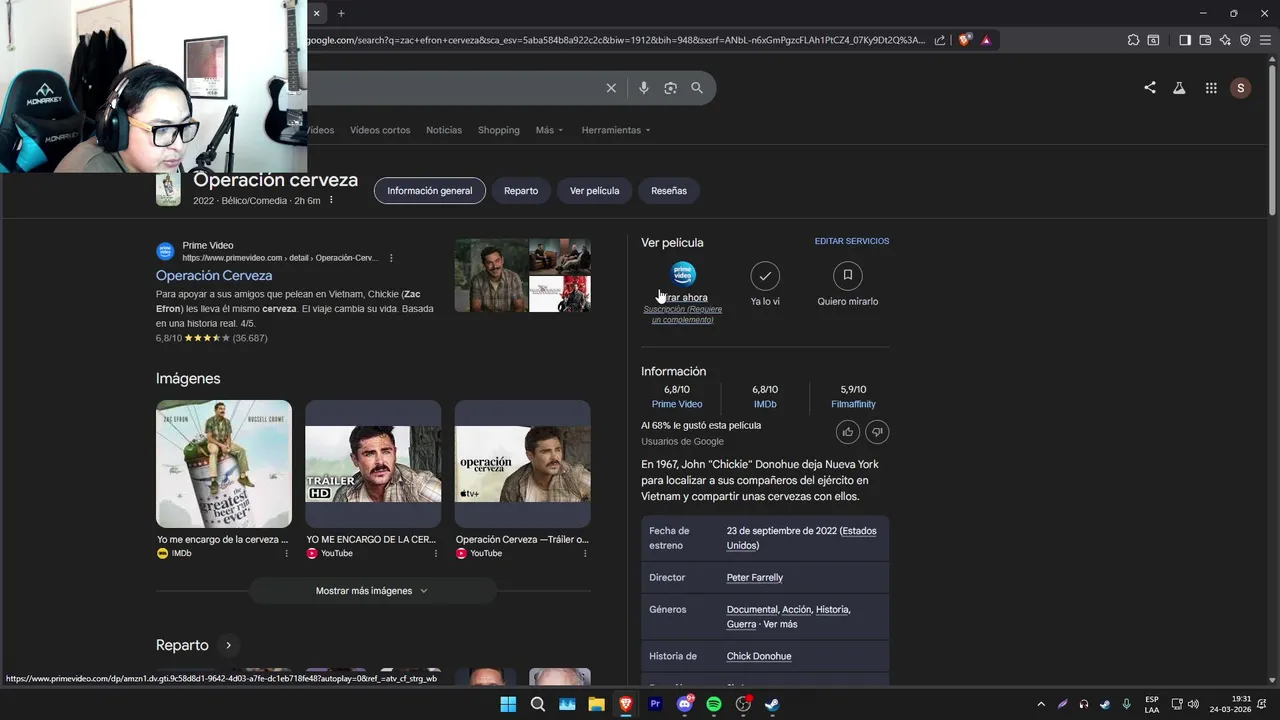Open the Brave Wallet icon
The width and height of the screenshot is (1280, 720).
click(1205, 40)
